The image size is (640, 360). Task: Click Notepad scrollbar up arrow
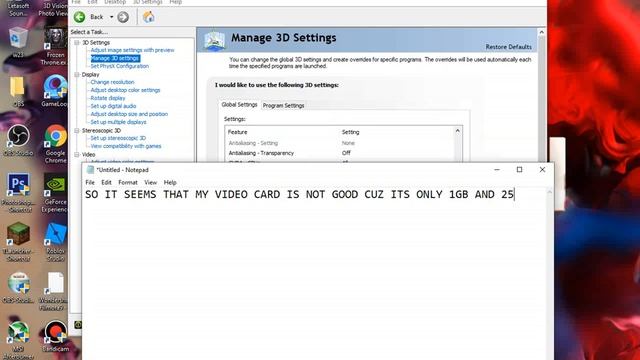[550, 192]
